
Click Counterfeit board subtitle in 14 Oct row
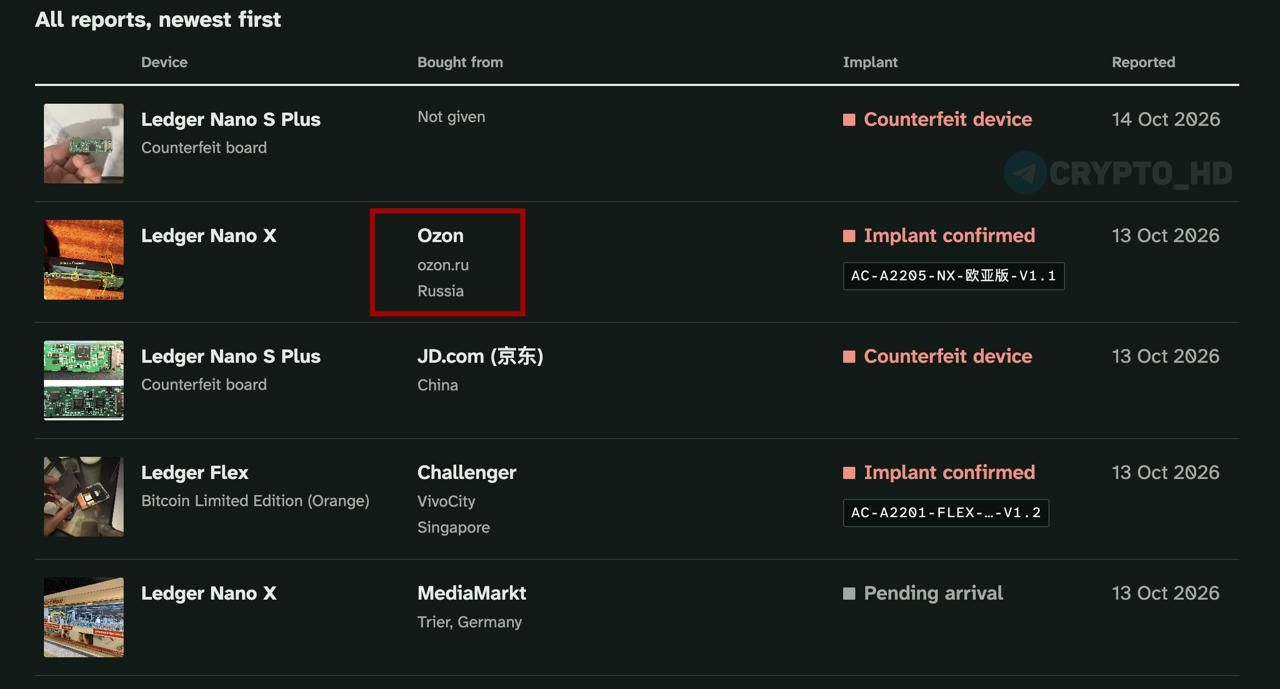[204, 148]
